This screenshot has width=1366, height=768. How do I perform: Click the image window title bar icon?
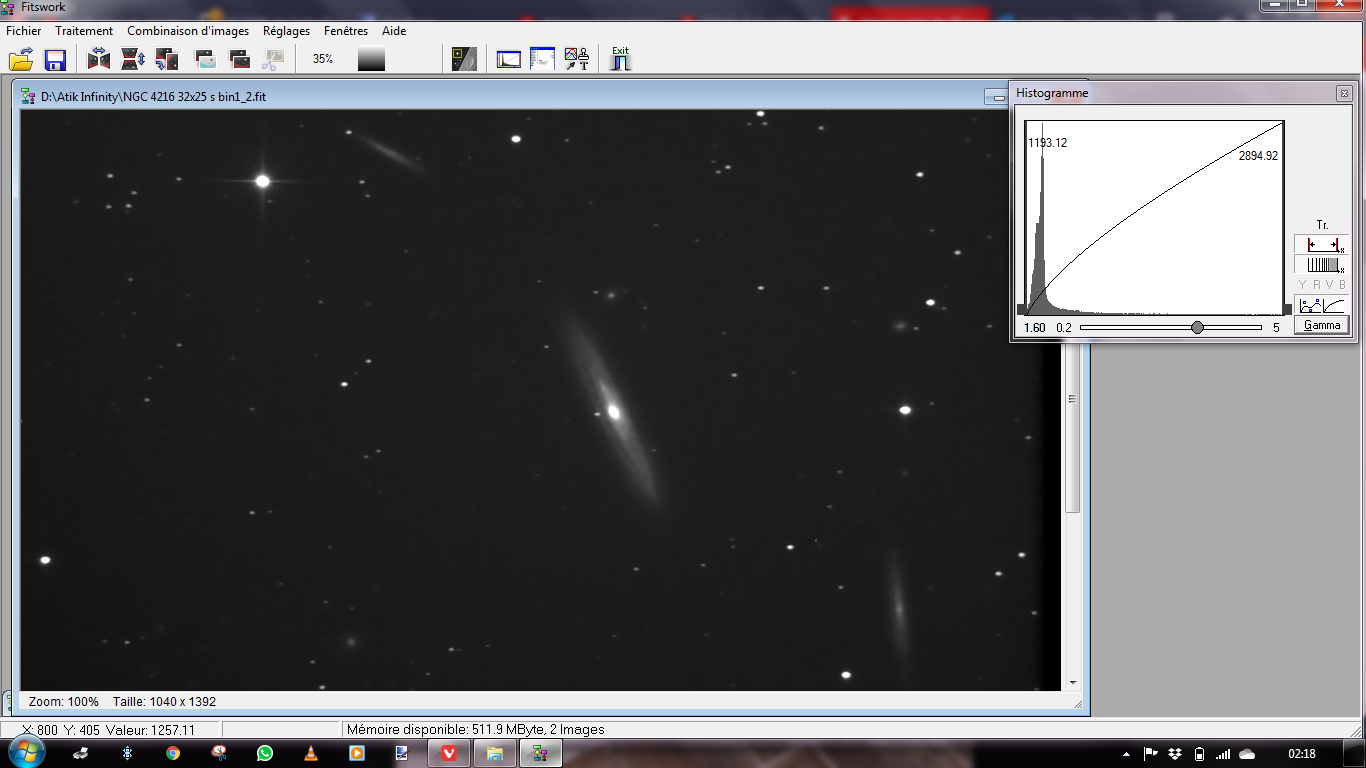tap(28, 97)
